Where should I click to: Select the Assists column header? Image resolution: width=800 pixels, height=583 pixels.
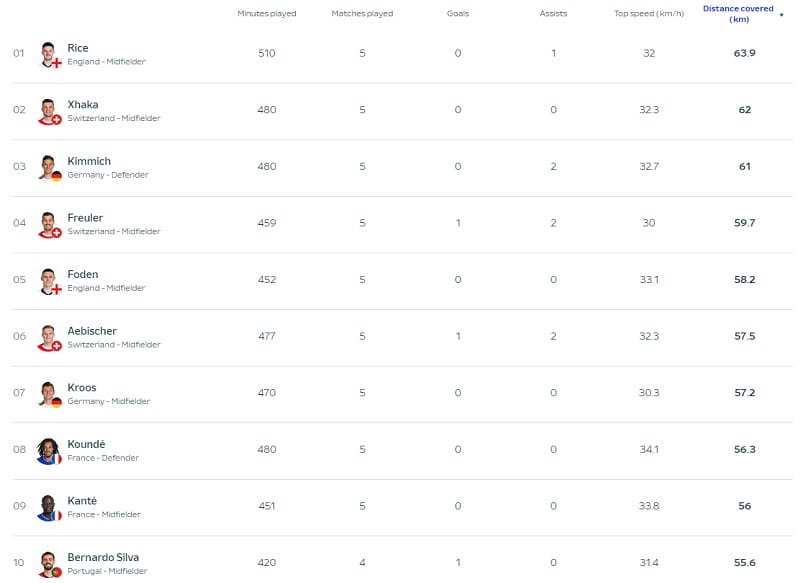[x=553, y=14]
